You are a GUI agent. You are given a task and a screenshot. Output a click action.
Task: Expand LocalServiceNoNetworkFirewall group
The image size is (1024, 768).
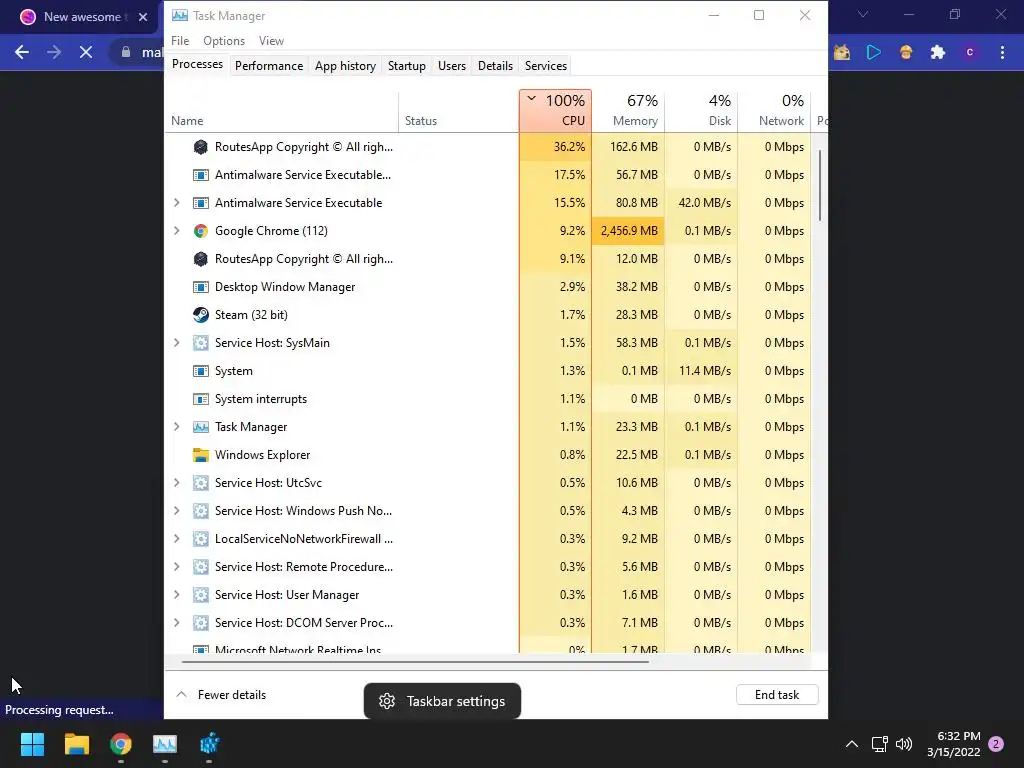pyautogui.click(x=176, y=539)
